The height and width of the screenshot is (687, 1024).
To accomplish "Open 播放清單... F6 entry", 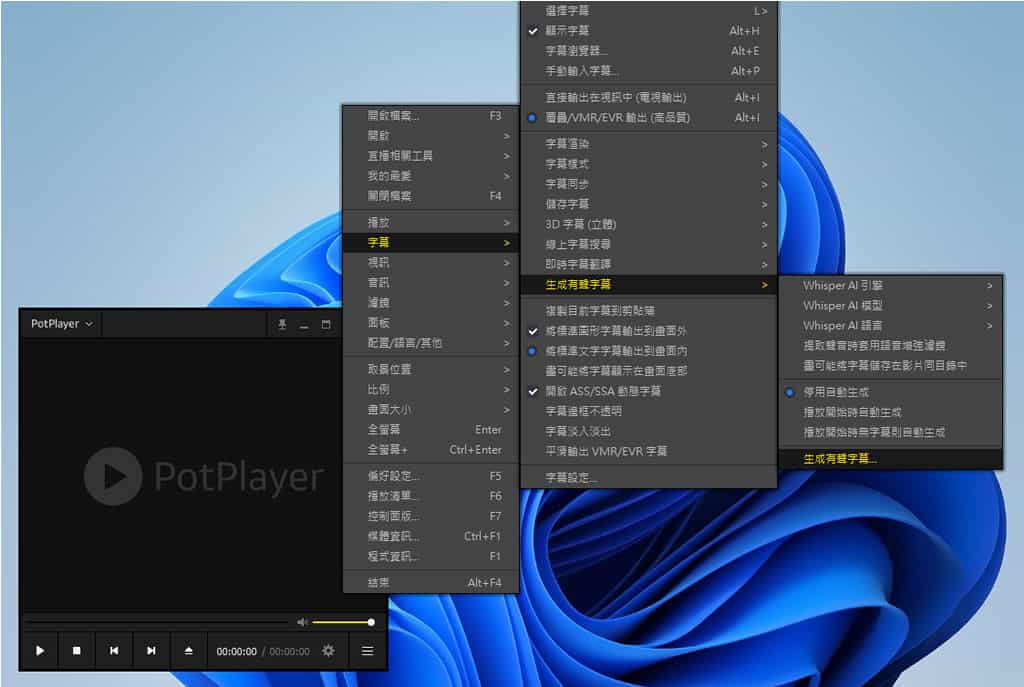I will [430, 496].
